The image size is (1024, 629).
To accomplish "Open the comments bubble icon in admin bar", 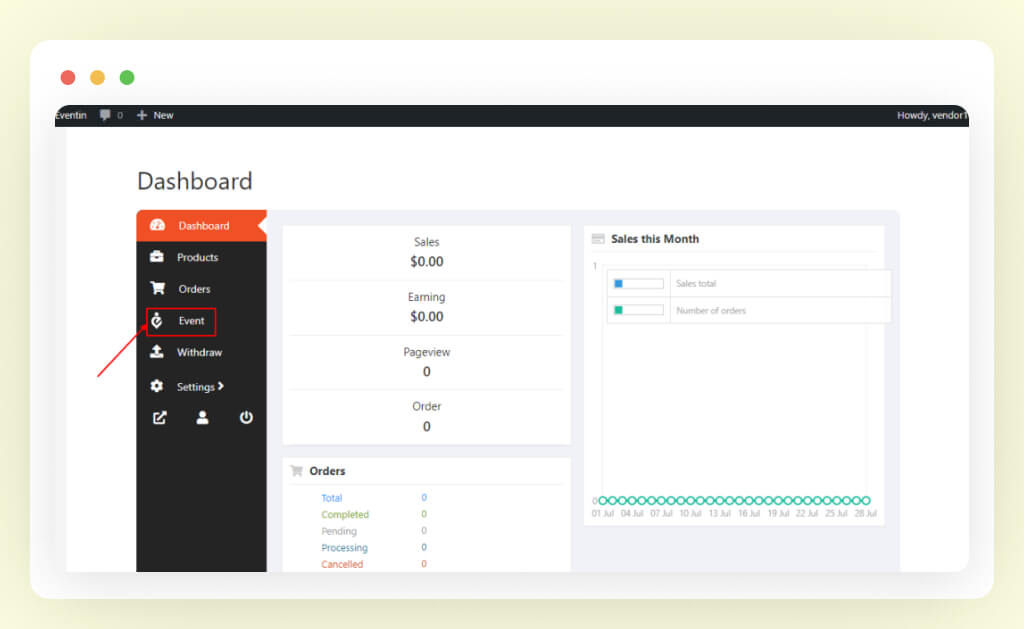I will [104, 115].
